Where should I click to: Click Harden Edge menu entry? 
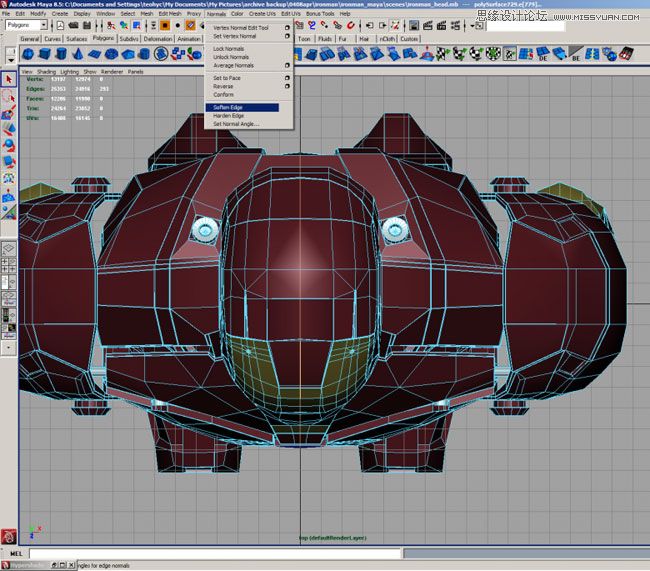pyautogui.click(x=229, y=116)
